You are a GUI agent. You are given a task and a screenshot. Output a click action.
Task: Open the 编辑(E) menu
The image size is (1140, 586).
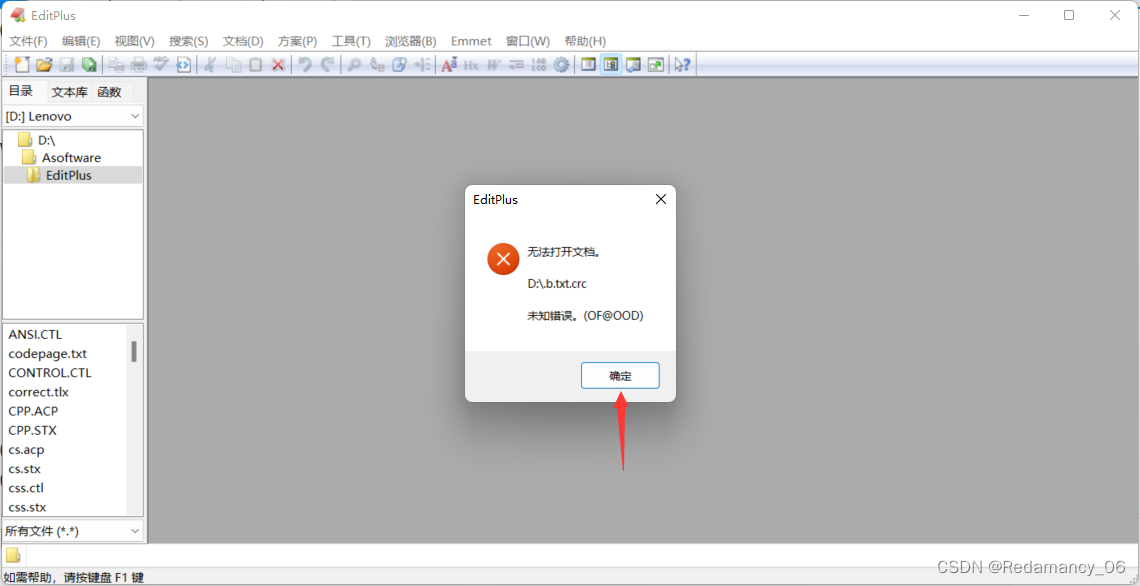click(81, 41)
